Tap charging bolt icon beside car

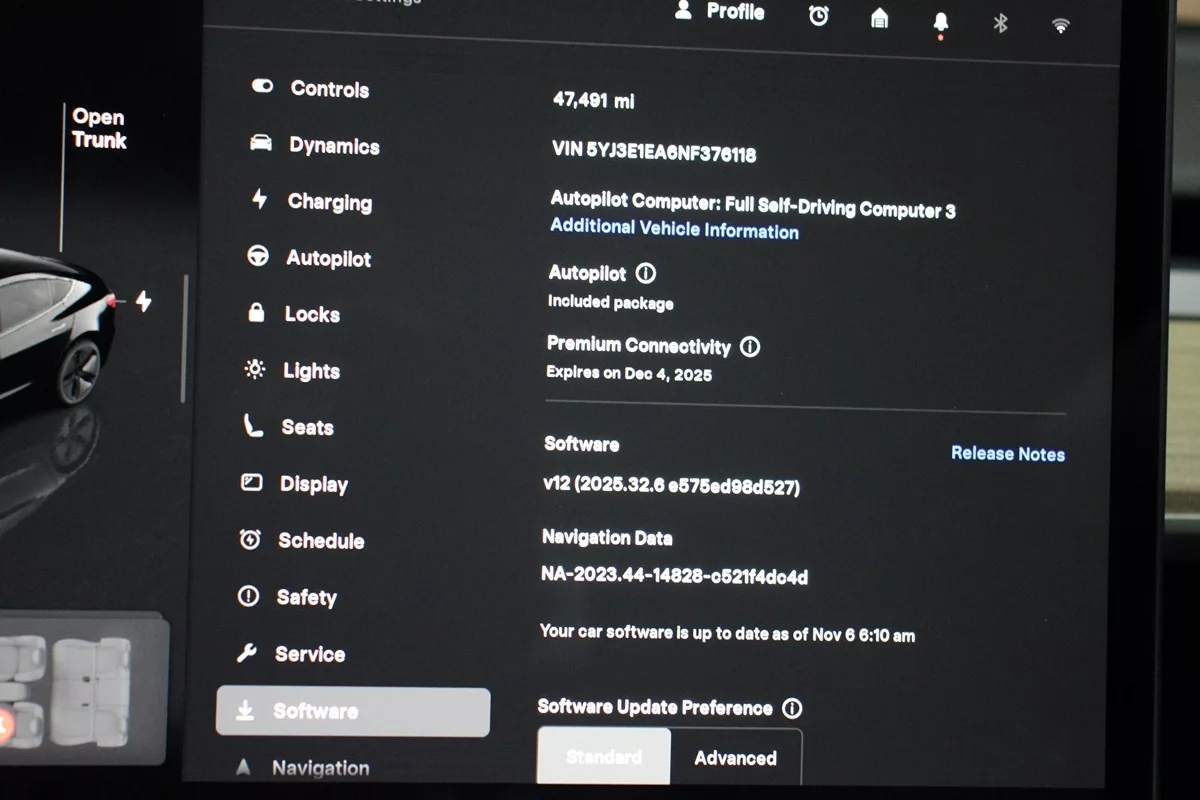point(143,301)
